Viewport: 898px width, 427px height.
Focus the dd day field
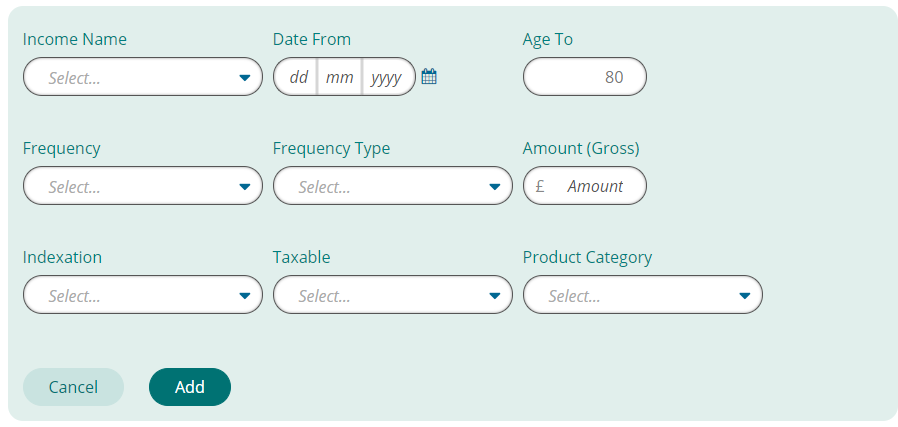298,77
